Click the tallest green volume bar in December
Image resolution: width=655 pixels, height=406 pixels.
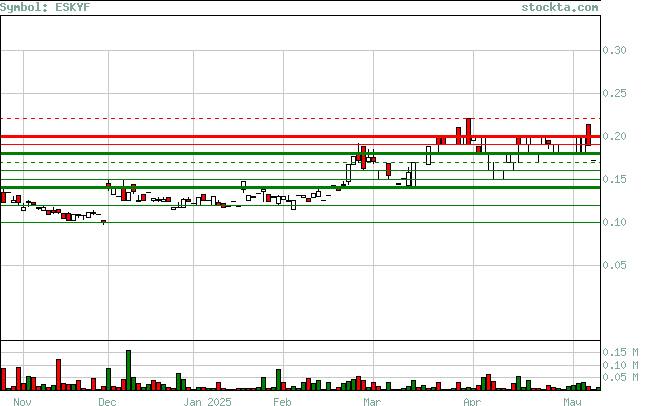point(128,370)
